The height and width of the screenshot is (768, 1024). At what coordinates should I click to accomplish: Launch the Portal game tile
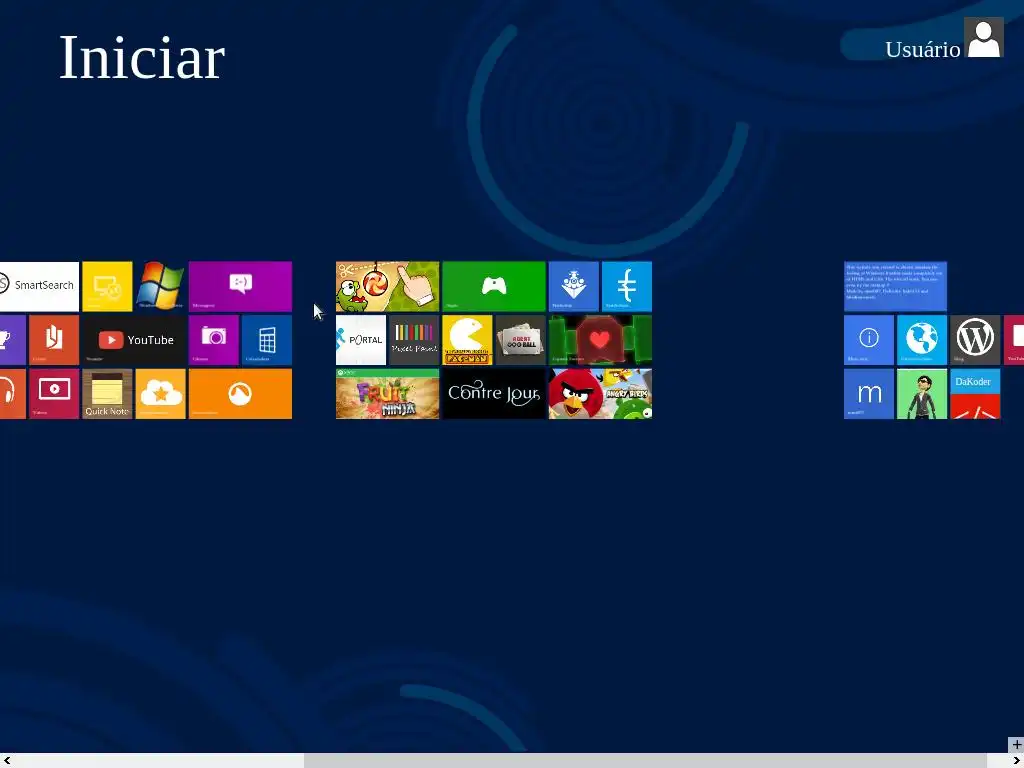361,340
